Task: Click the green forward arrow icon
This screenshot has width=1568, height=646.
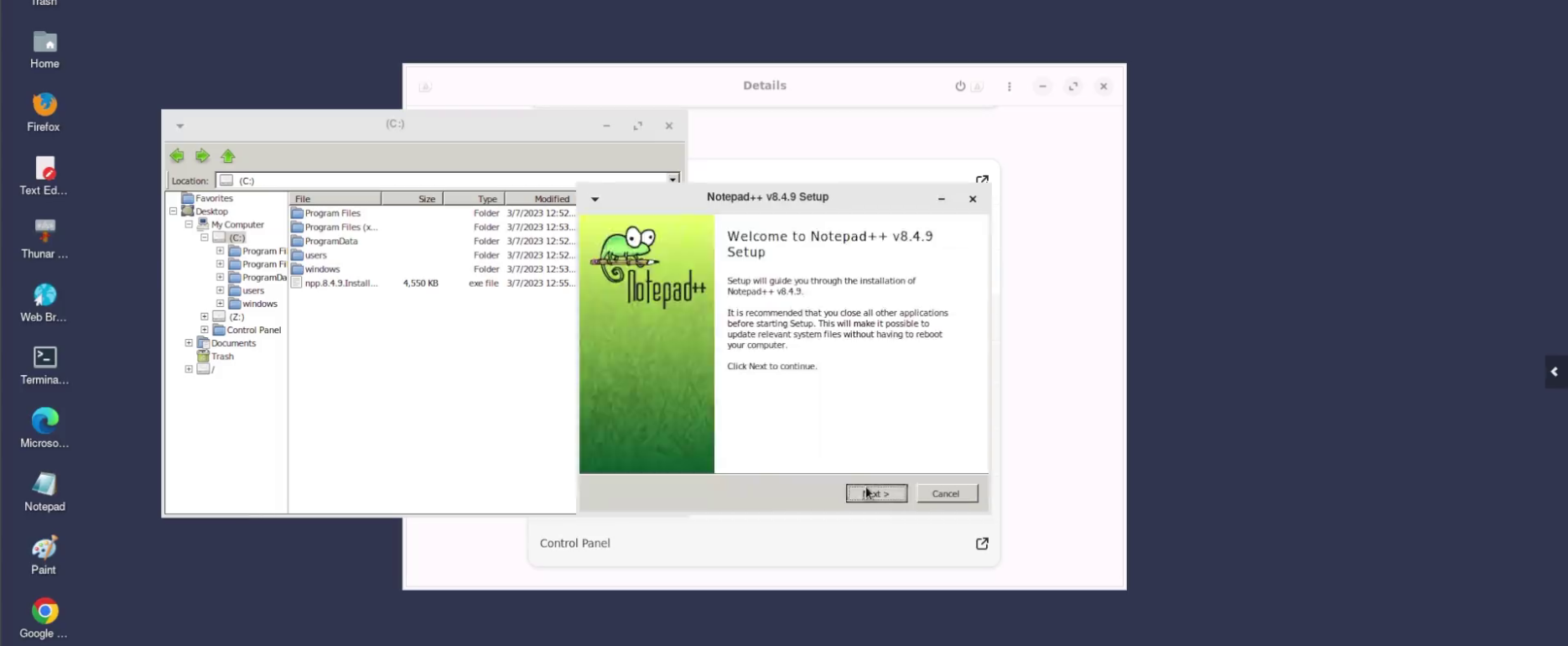Action: coord(202,156)
